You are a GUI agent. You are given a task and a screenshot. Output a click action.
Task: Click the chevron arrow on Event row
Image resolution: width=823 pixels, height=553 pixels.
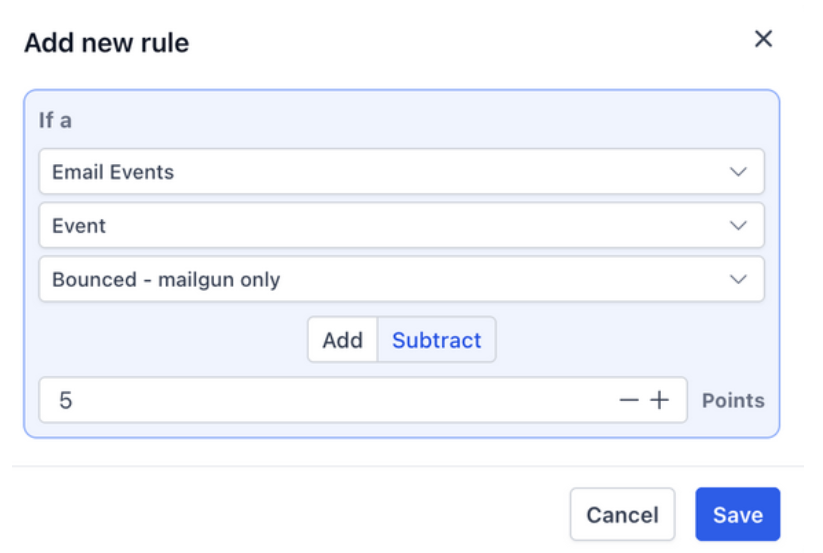pyautogui.click(x=738, y=226)
